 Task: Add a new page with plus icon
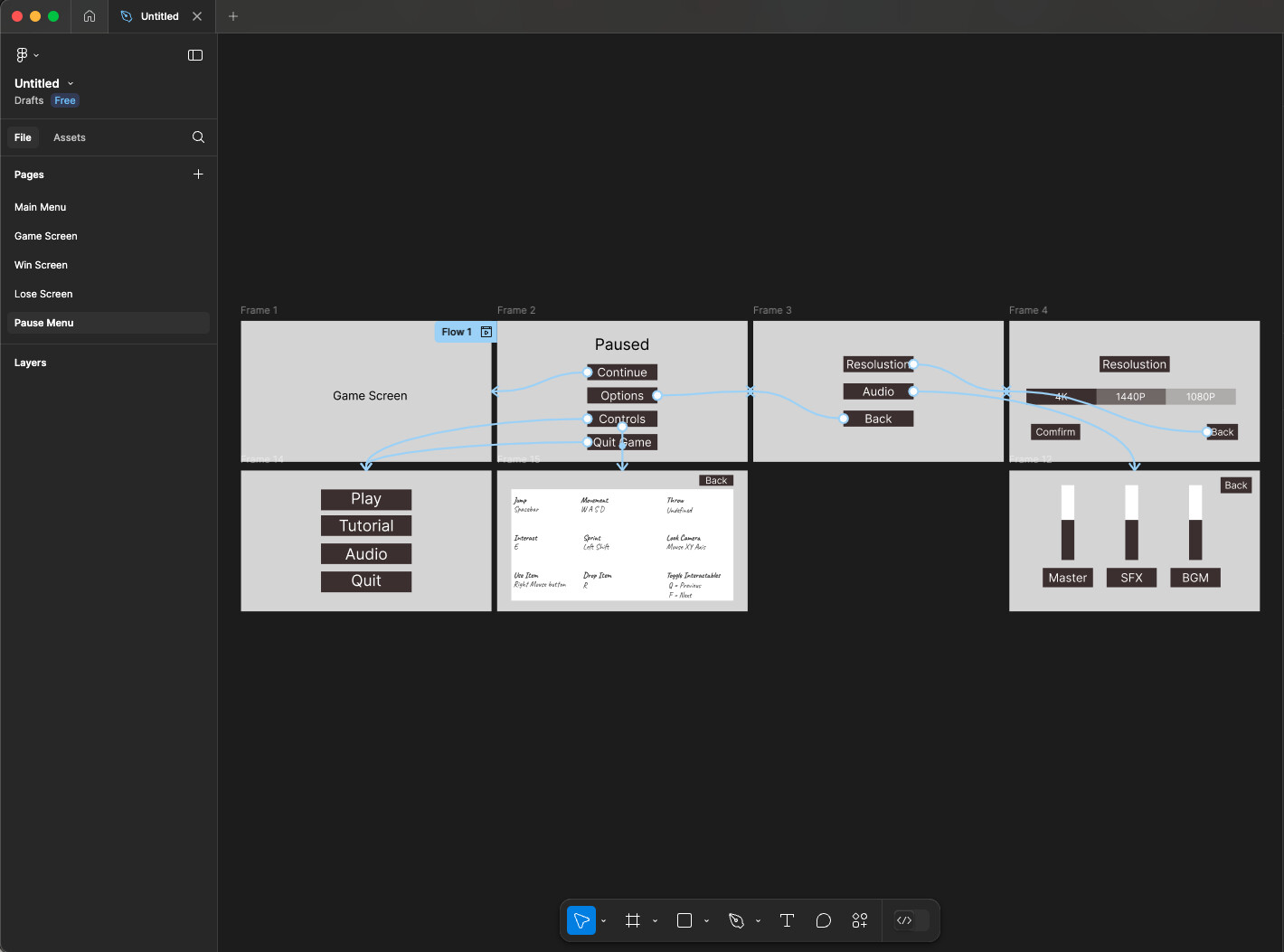click(198, 174)
